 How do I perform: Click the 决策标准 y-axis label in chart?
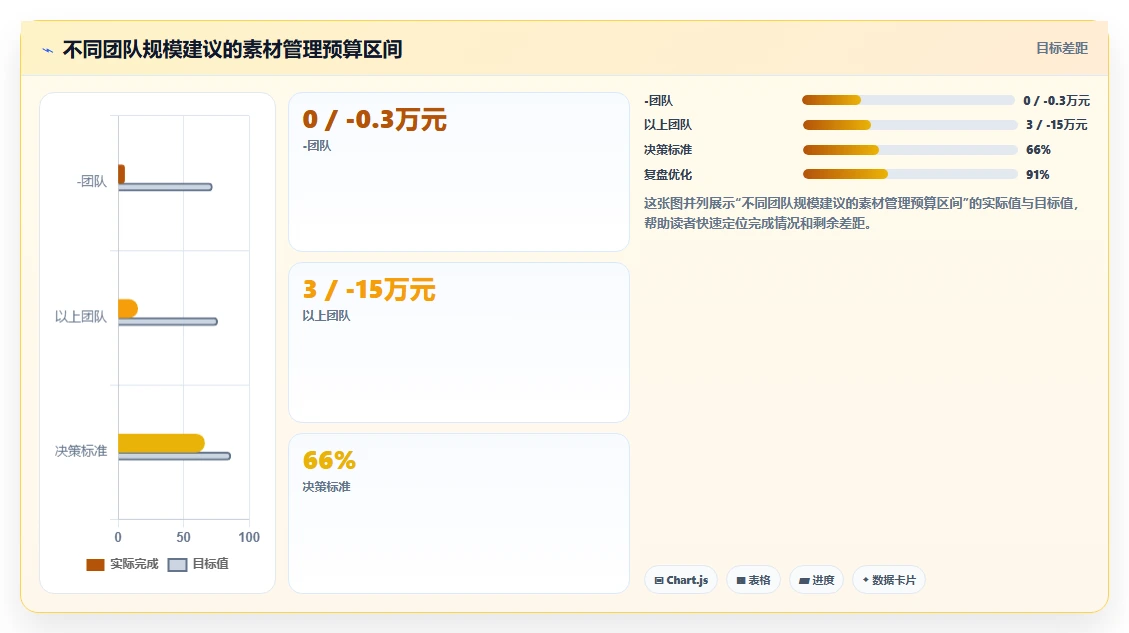tap(81, 451)
